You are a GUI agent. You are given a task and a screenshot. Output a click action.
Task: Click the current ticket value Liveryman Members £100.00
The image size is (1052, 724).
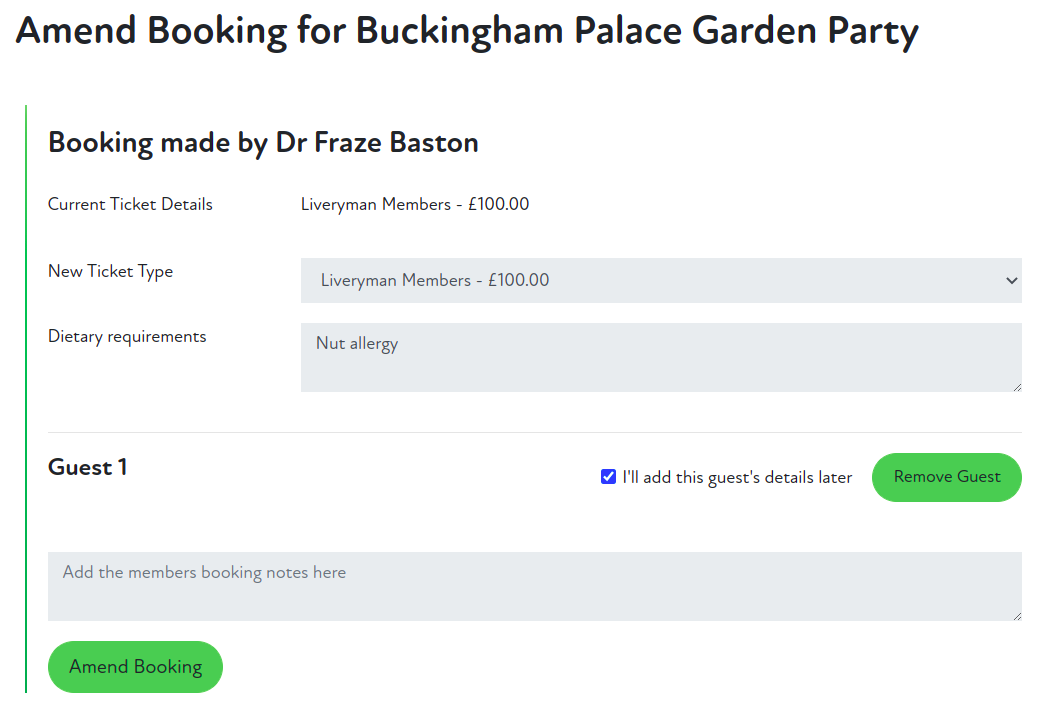(415, 204)
